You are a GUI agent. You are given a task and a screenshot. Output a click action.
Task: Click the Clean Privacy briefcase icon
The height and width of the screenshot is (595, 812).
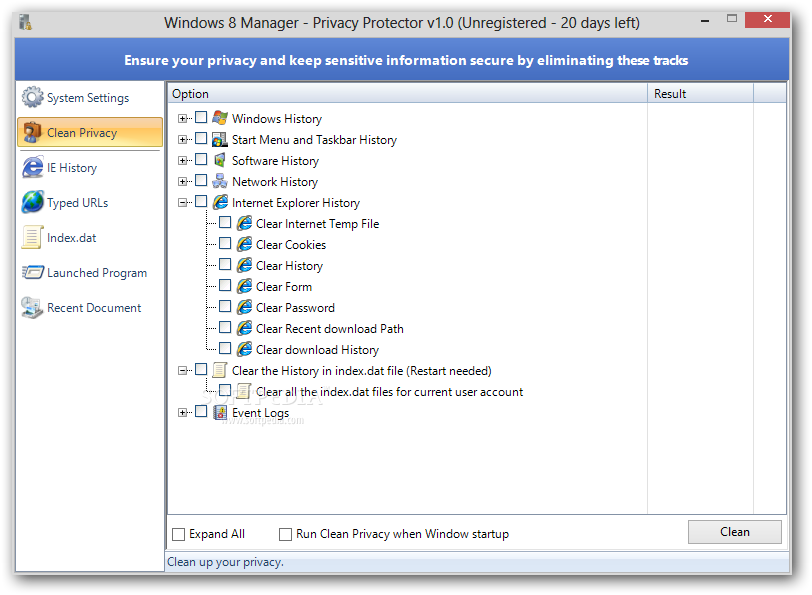(32, 132)
